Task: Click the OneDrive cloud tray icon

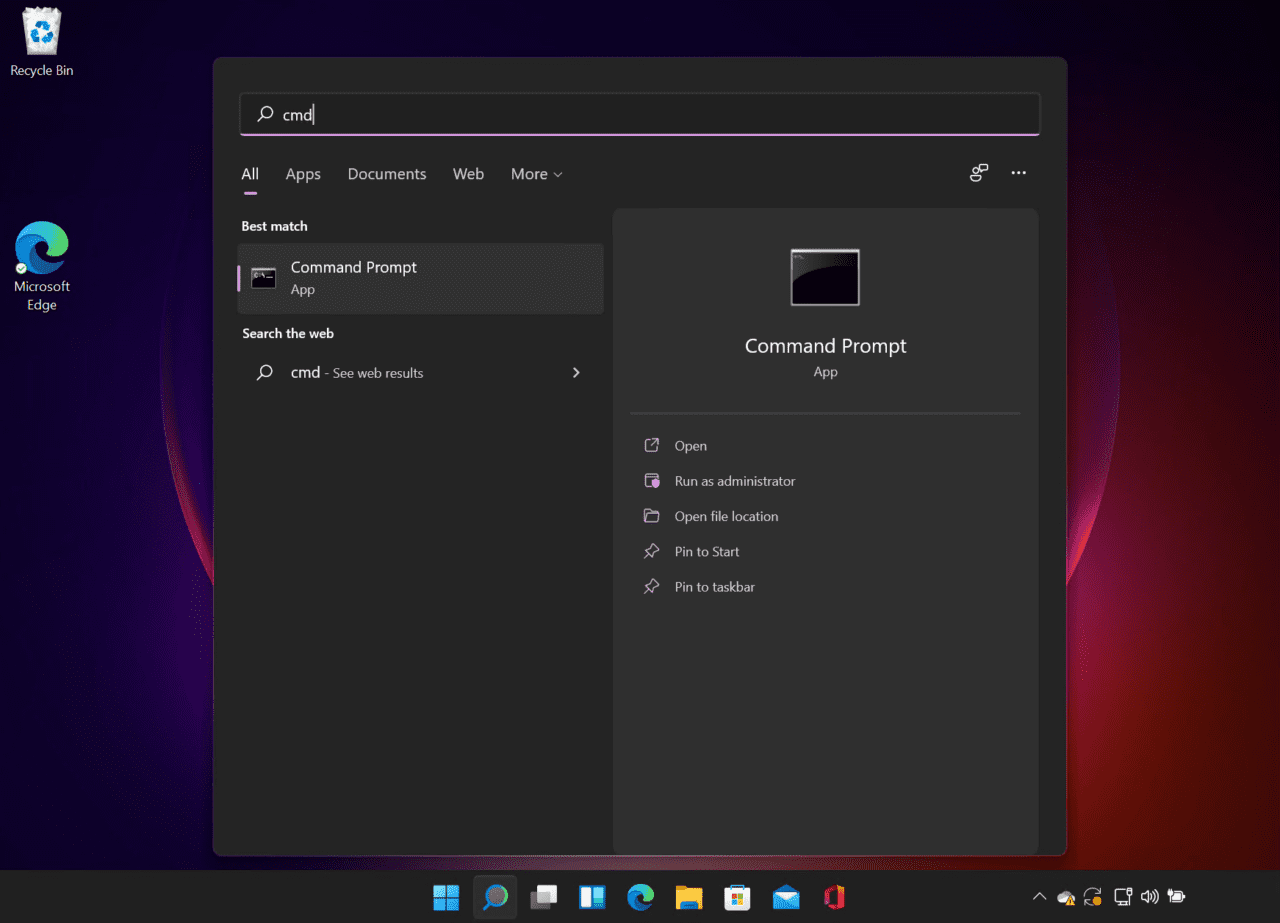Action: pyautogui.click(x=1066, y=897)
